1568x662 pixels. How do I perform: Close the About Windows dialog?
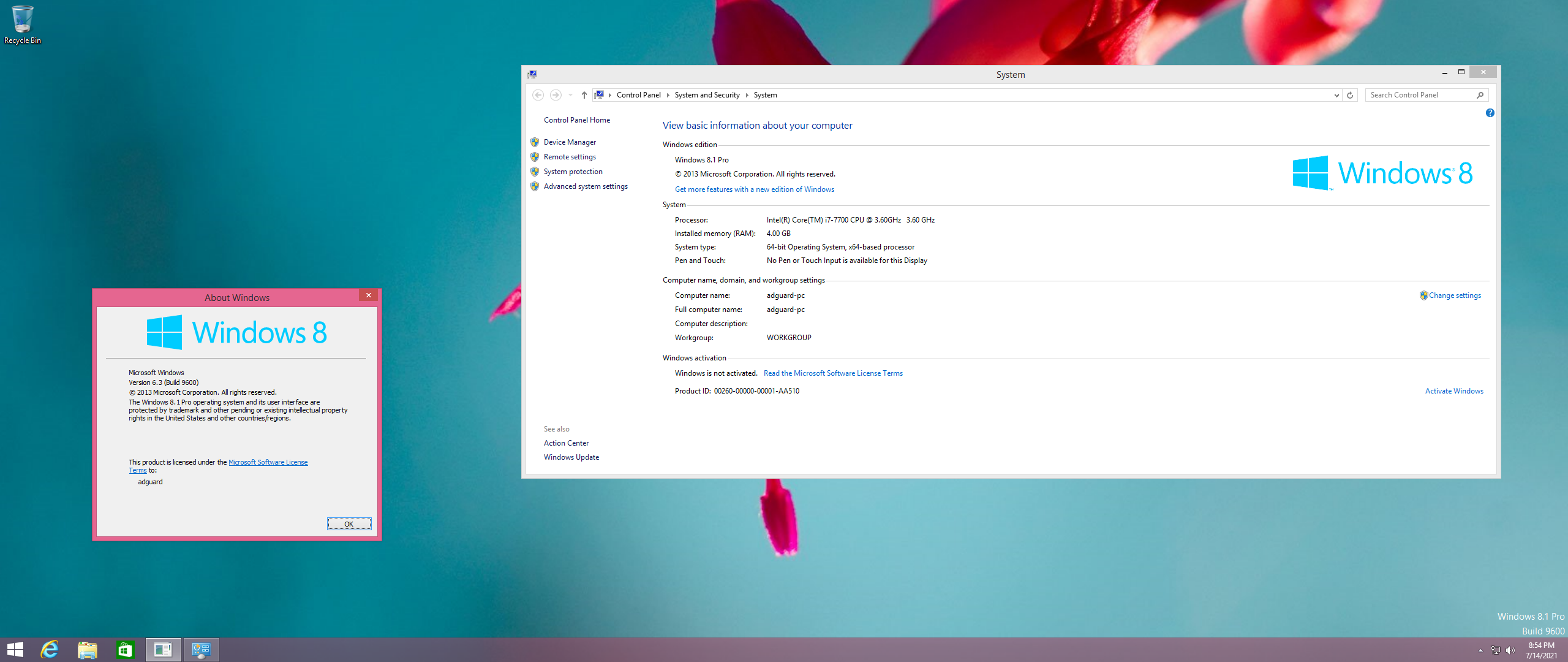(369, 295)
